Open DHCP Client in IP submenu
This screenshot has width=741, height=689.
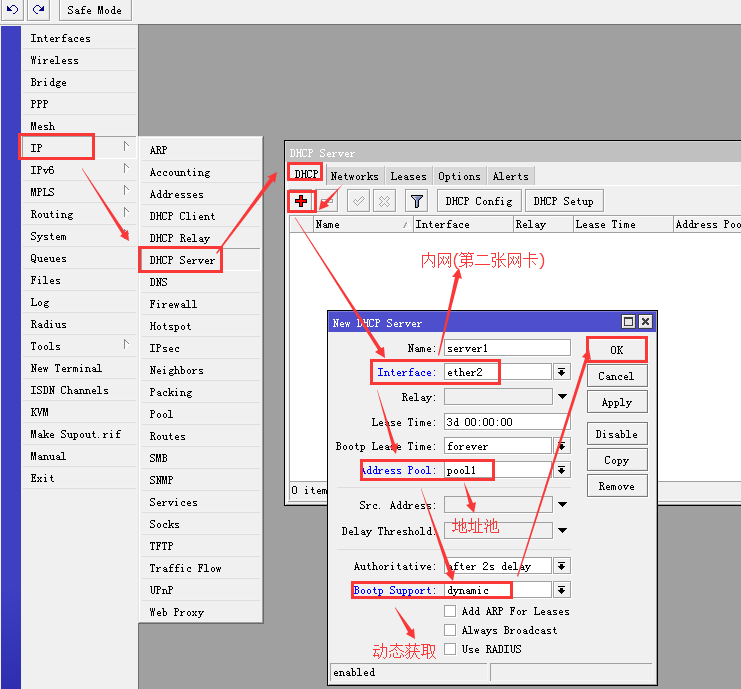pyautogui.click(x=201, y=216)
